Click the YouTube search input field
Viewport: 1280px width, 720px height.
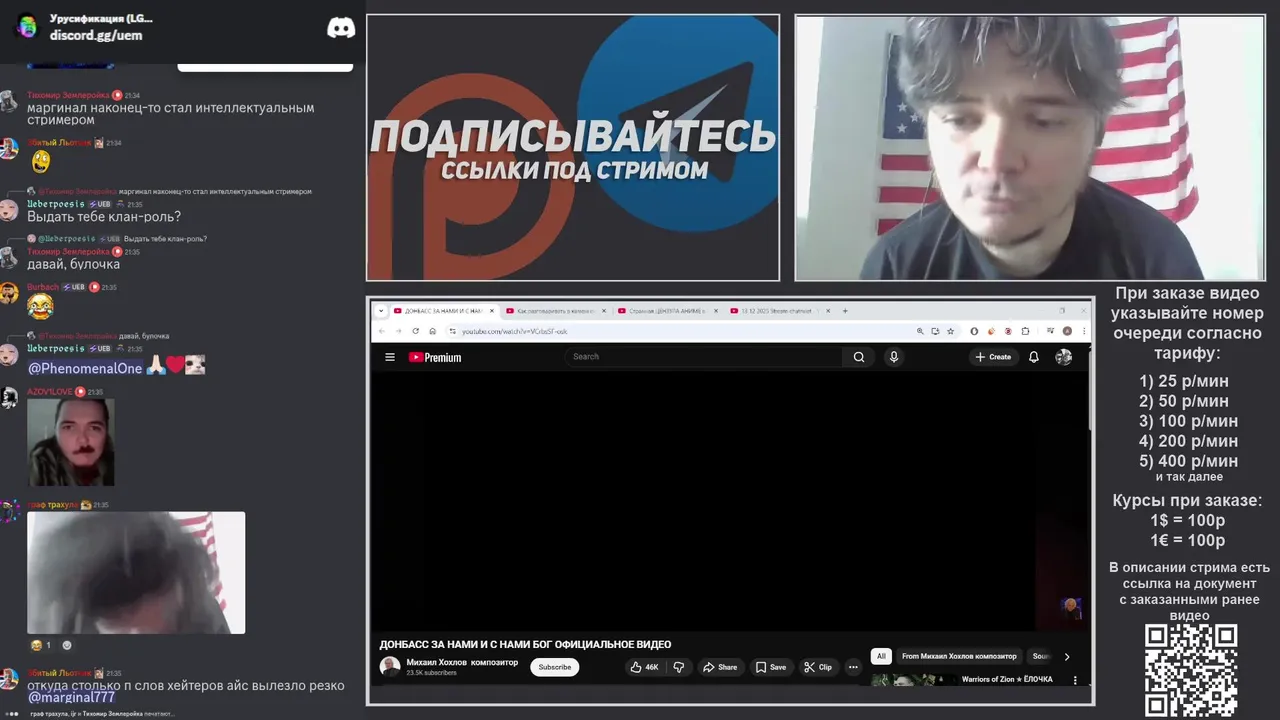click(705, 357)
